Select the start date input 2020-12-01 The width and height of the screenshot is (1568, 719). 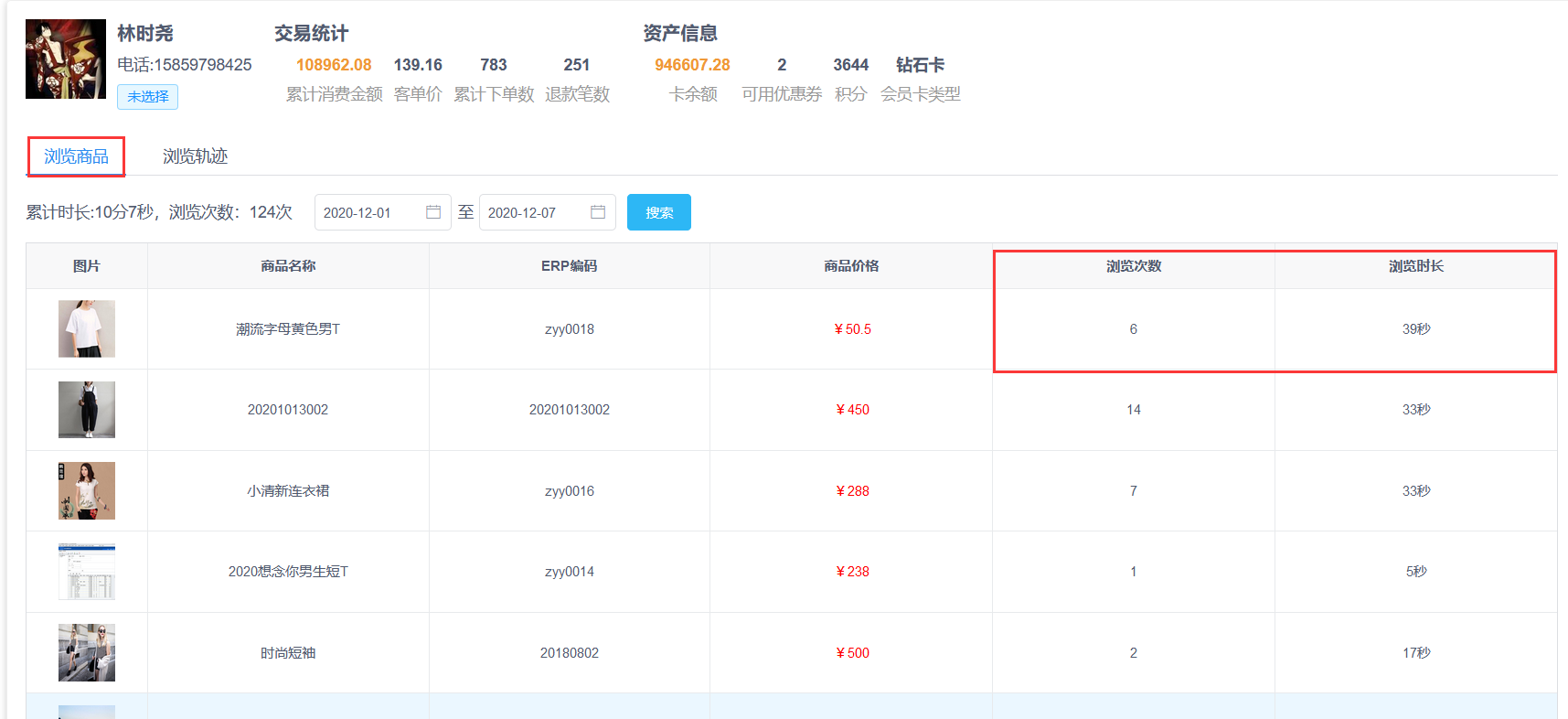pyautogui.click(x=383, y=212)
